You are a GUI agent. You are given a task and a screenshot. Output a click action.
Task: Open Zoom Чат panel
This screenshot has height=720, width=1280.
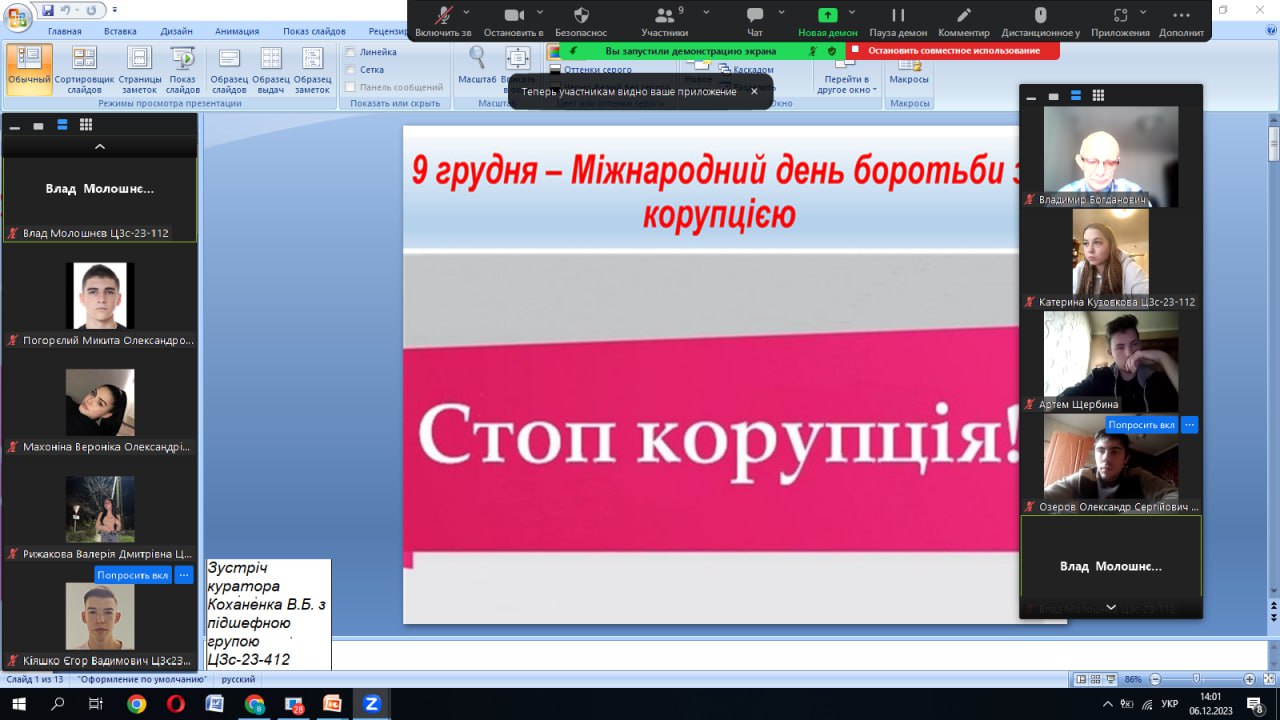click(755, 20)
